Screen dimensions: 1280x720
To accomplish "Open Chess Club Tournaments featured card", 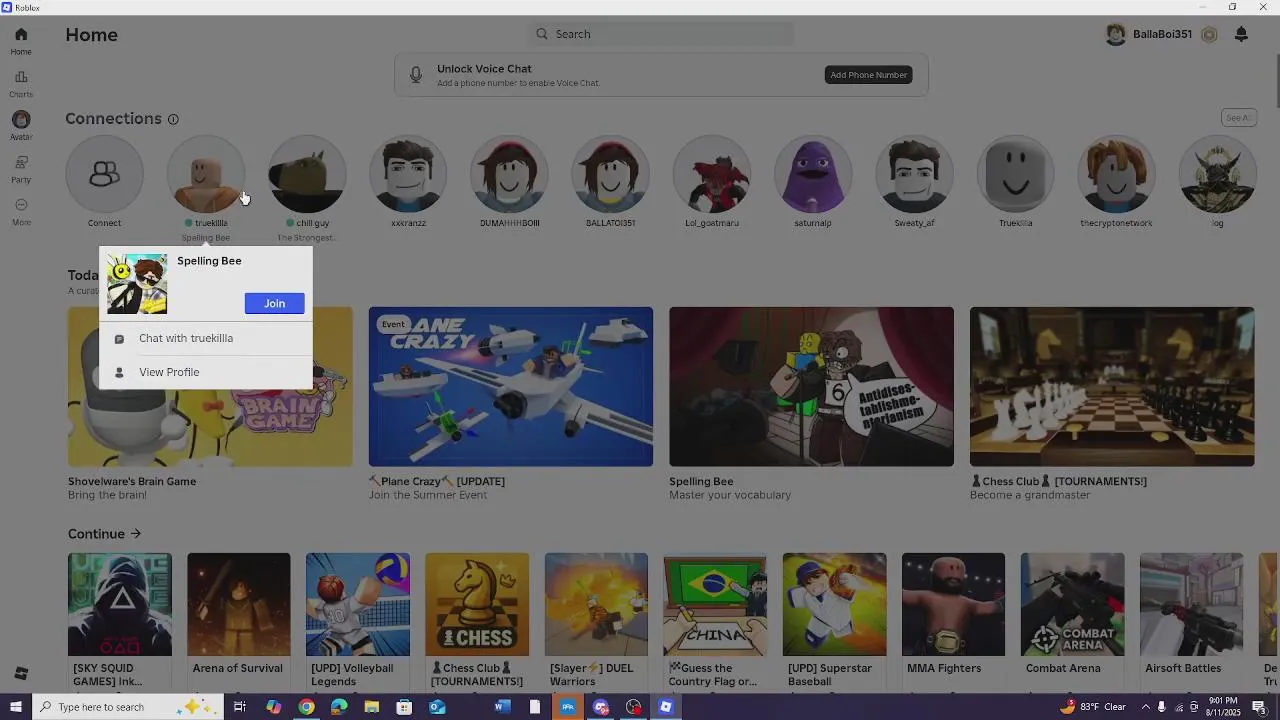I will coord(1112,387).
